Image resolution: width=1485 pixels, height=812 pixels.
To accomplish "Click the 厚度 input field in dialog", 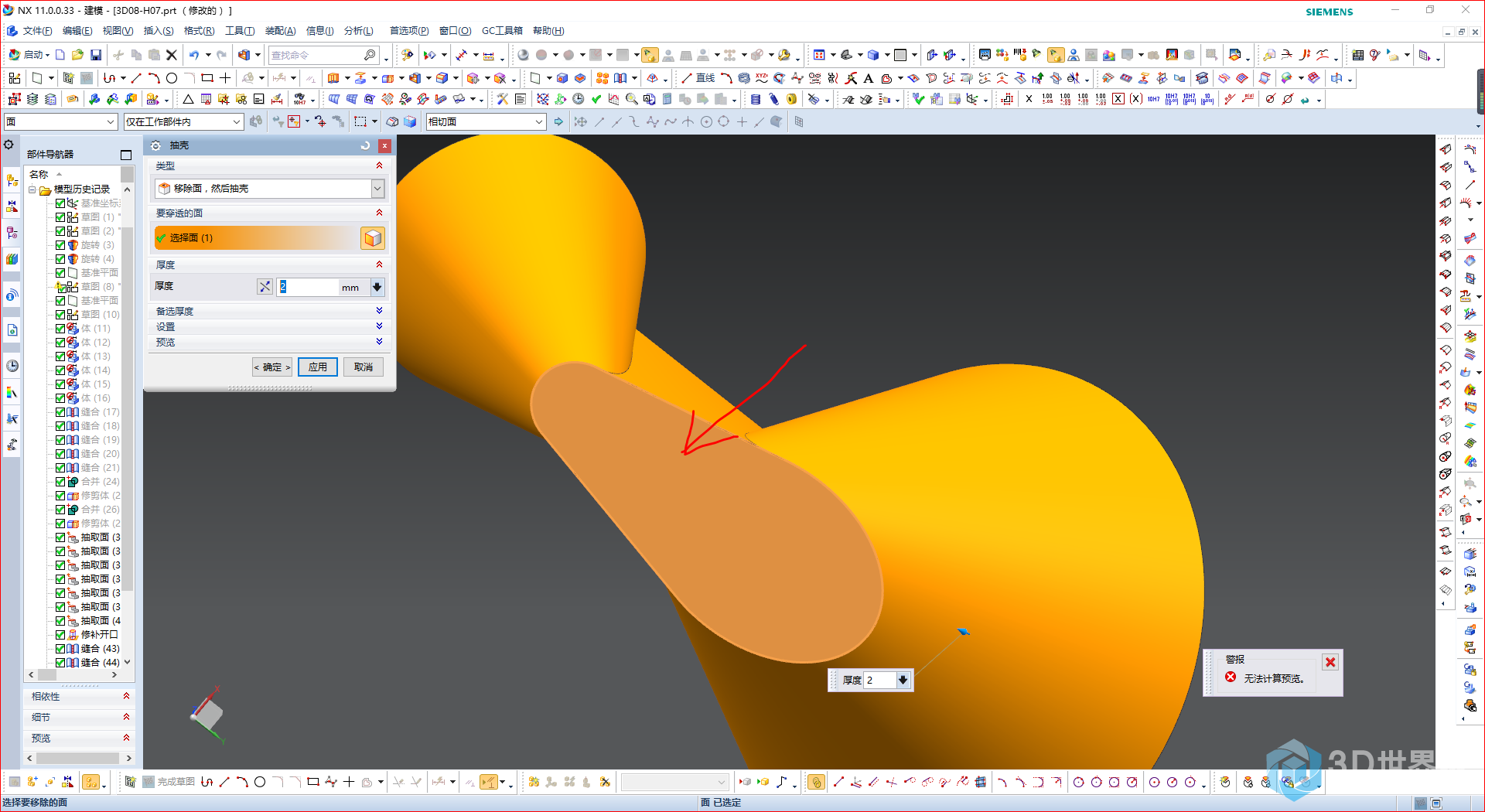I will click(308, 287).
